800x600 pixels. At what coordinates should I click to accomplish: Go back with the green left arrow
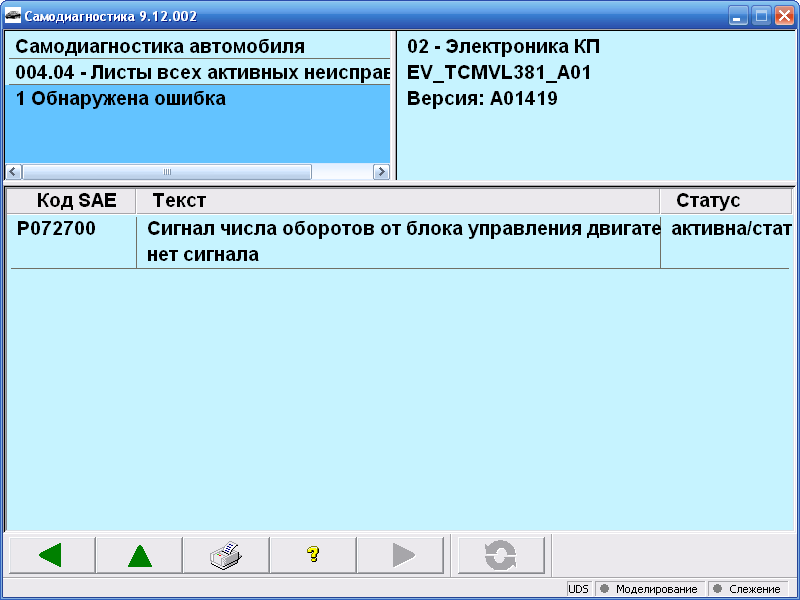tap(52, 555)
